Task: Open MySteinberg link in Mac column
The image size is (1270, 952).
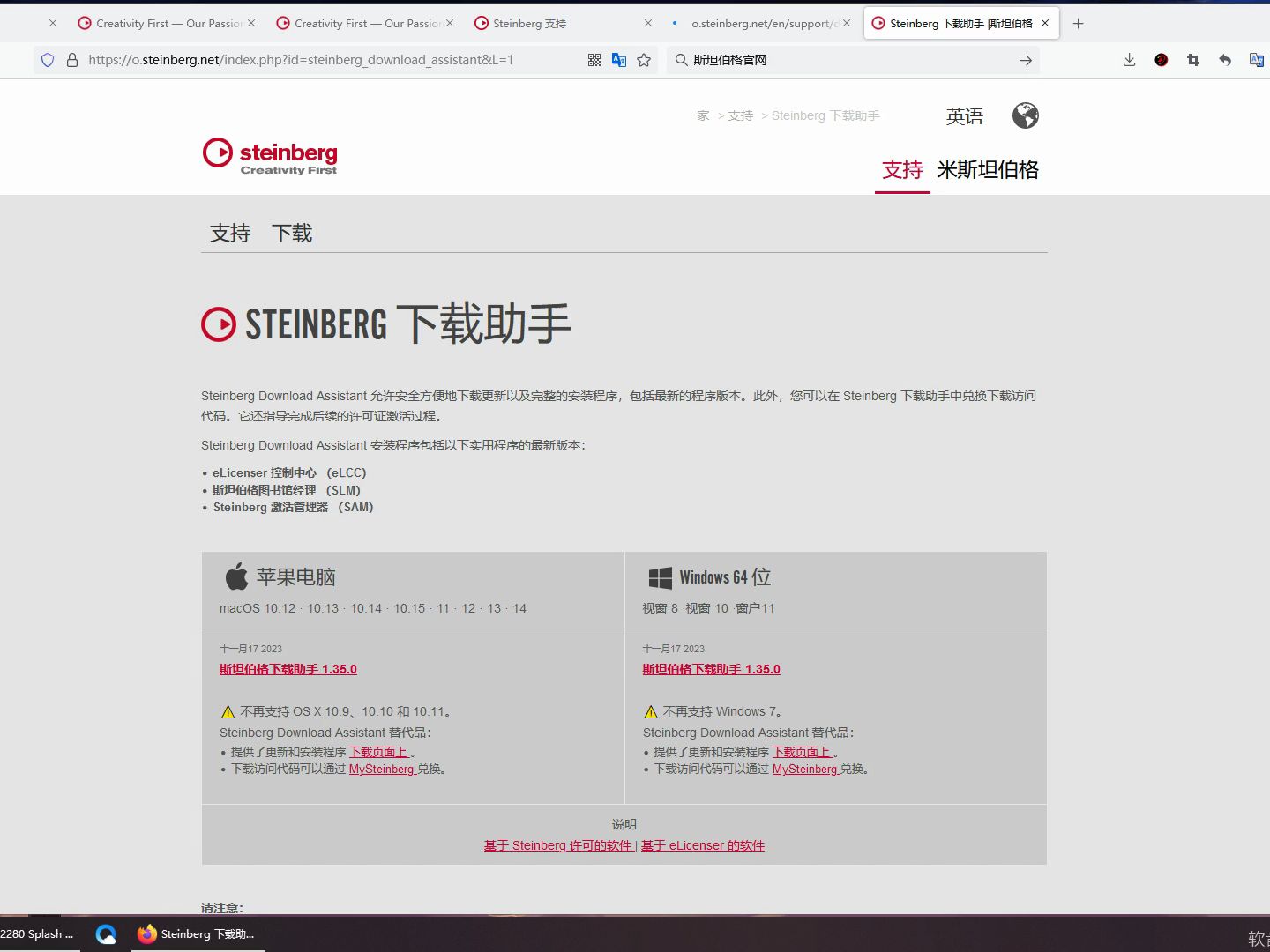Action: 383,770
